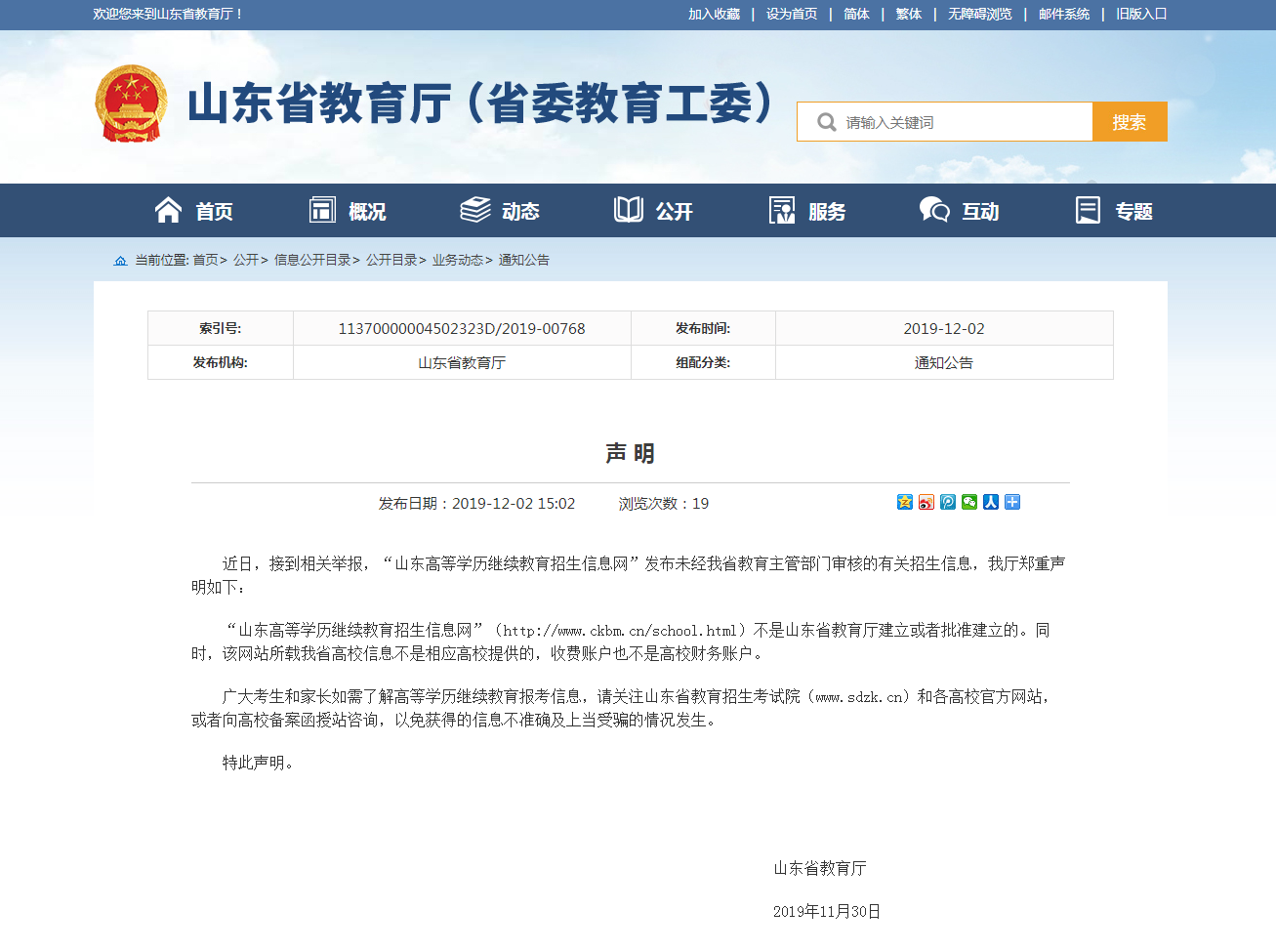Click the search magnifier icon
Screen dimensions: 1276x952
coord(826,122)
